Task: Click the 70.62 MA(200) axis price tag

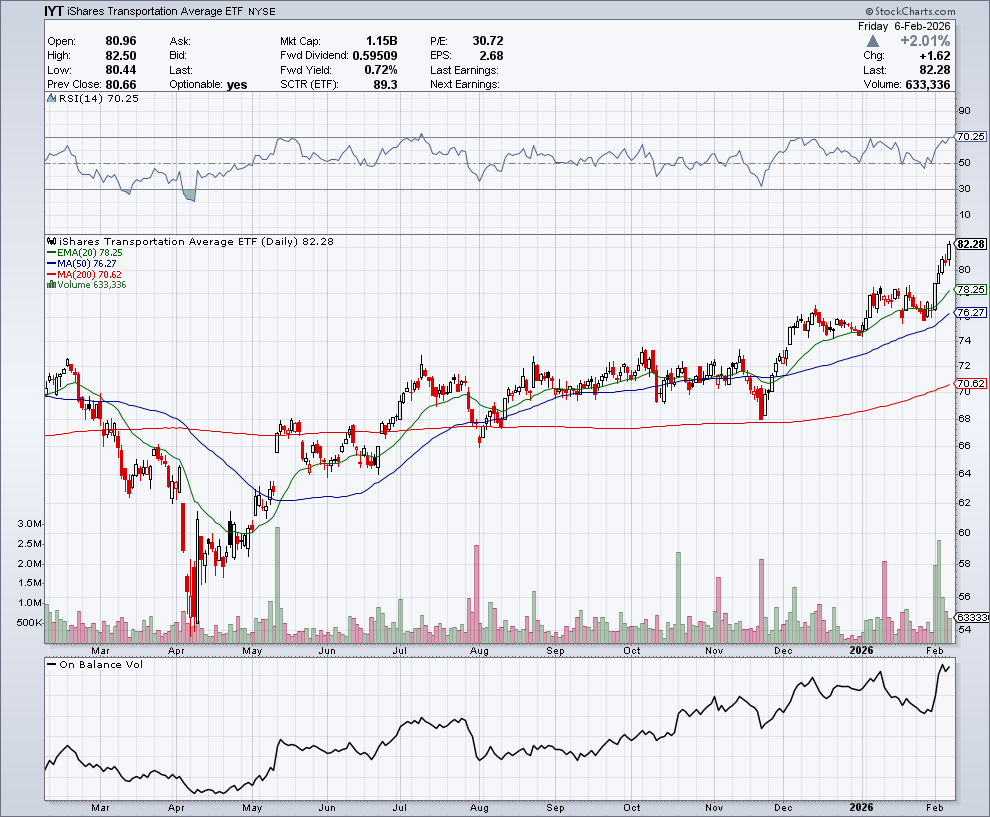Action: pos(971,384)
